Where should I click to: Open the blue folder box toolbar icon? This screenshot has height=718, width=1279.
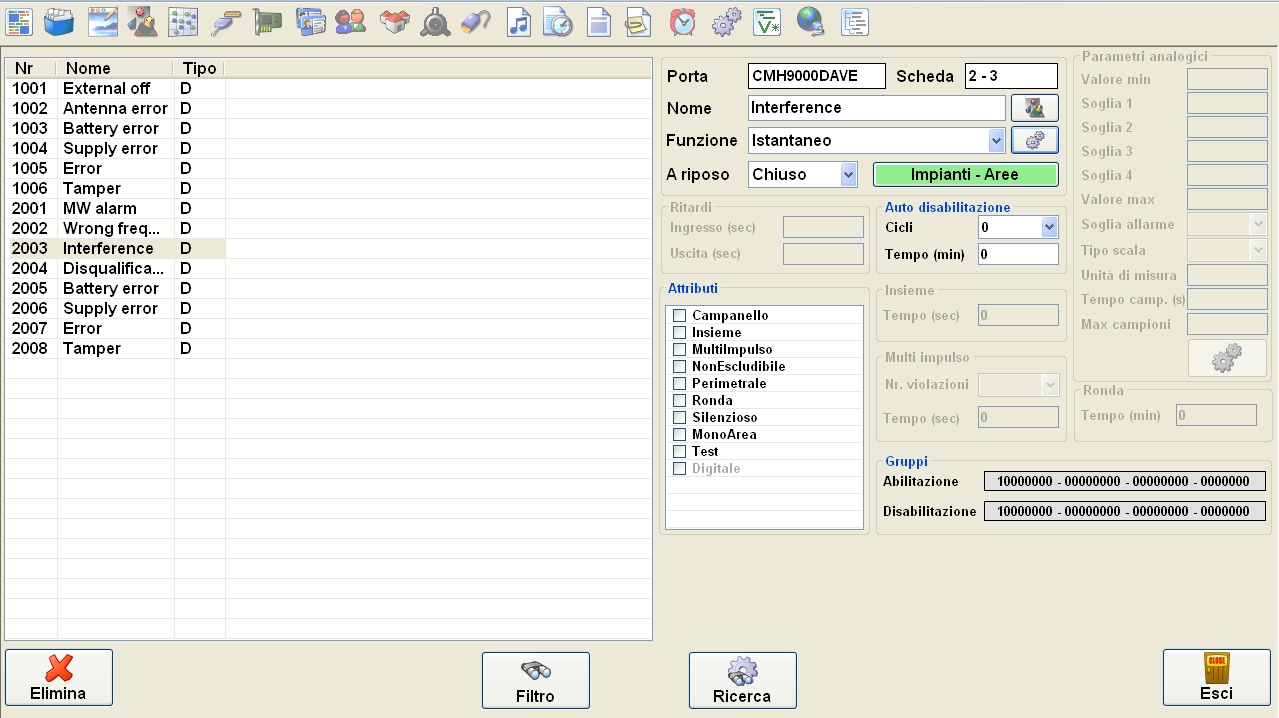pos(59,22)
